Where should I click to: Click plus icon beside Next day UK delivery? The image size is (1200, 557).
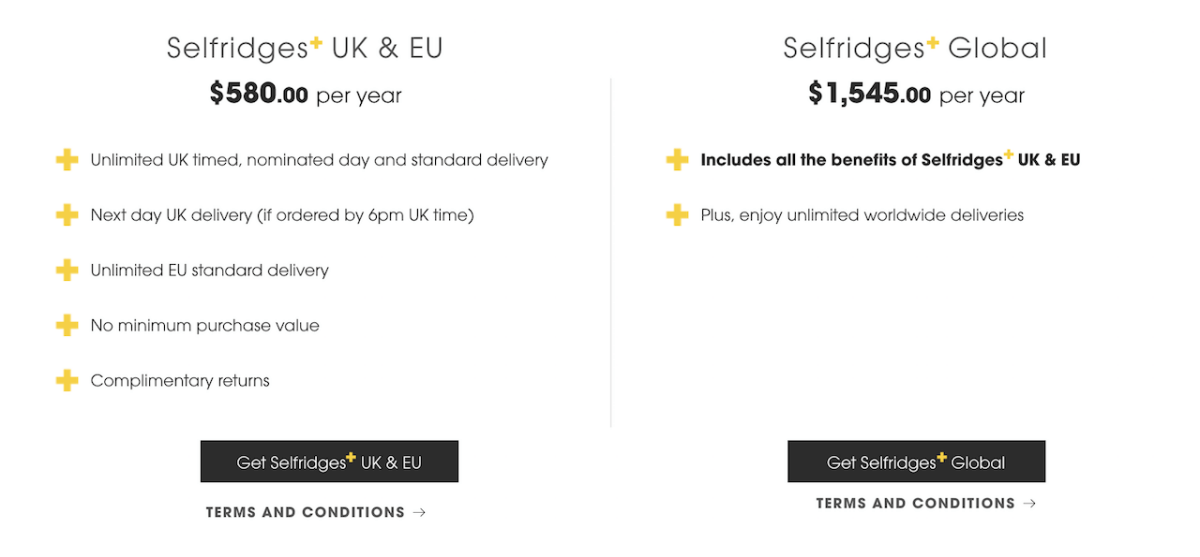(x=67, y=215)
